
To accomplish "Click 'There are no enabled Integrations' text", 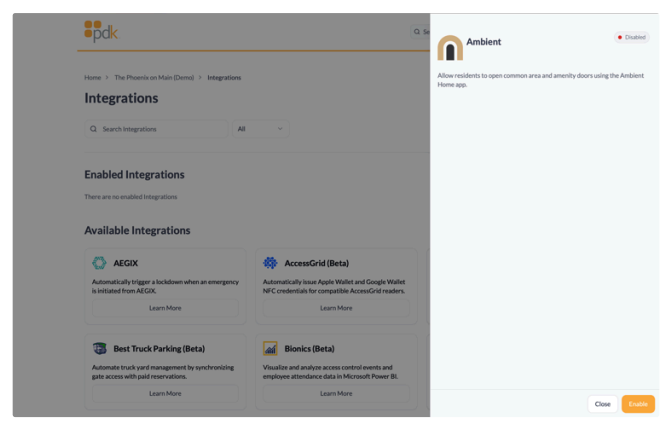I will 130,197.
